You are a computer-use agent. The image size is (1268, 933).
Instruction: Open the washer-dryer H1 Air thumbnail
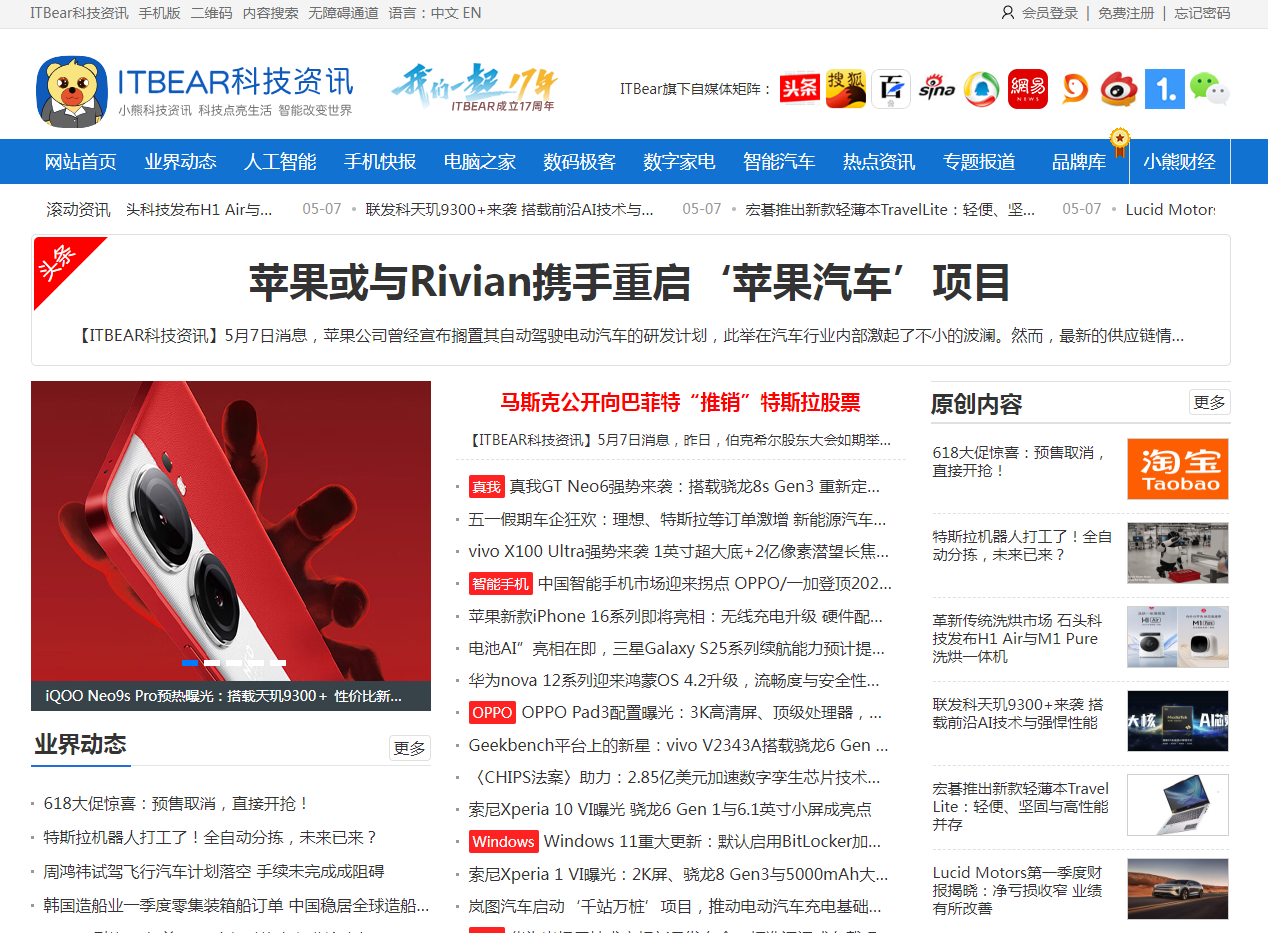pyautogui.click(x=1178, y=637)
